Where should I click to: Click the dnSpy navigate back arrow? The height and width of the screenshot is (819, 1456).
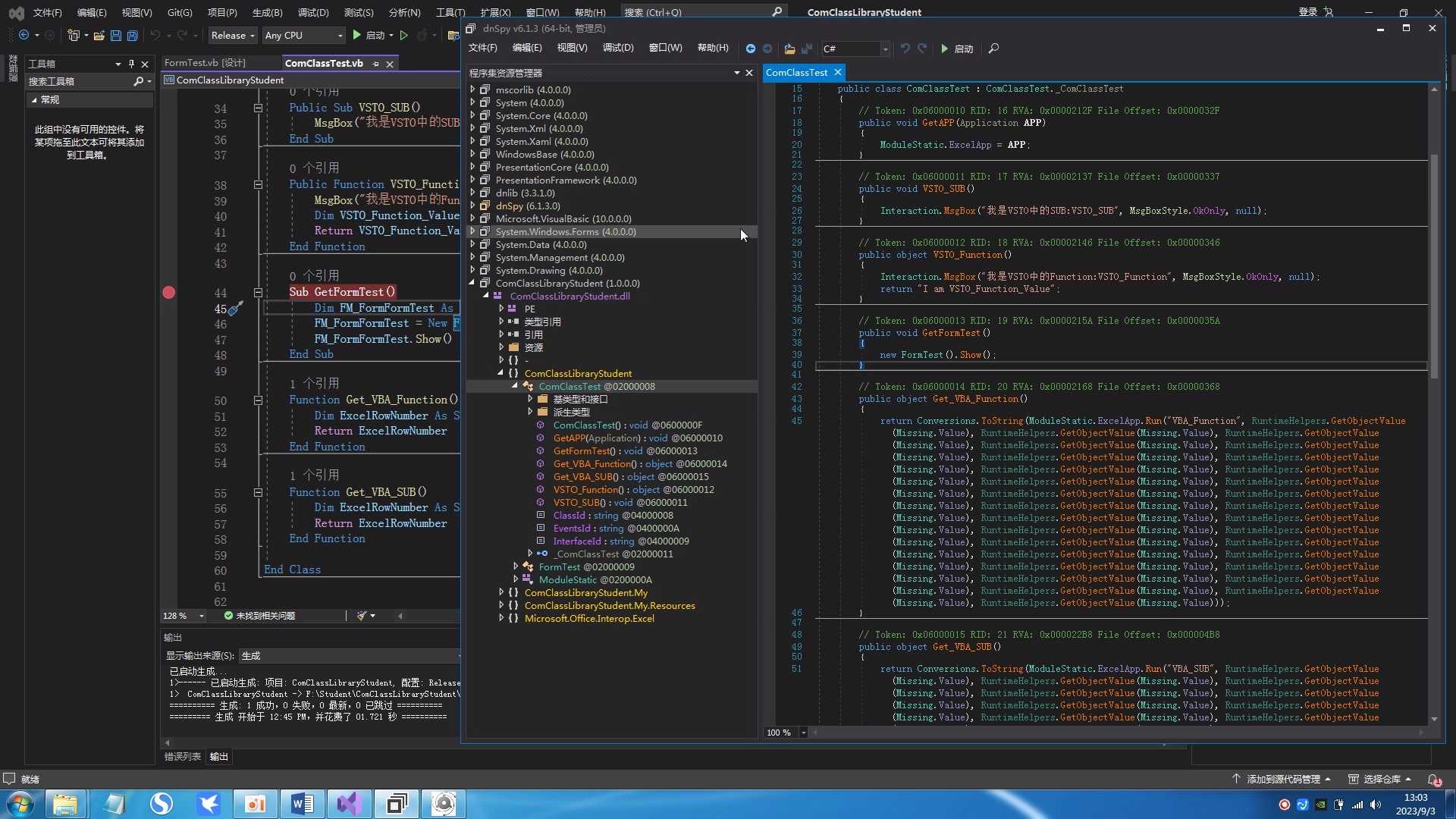(750, 49)
